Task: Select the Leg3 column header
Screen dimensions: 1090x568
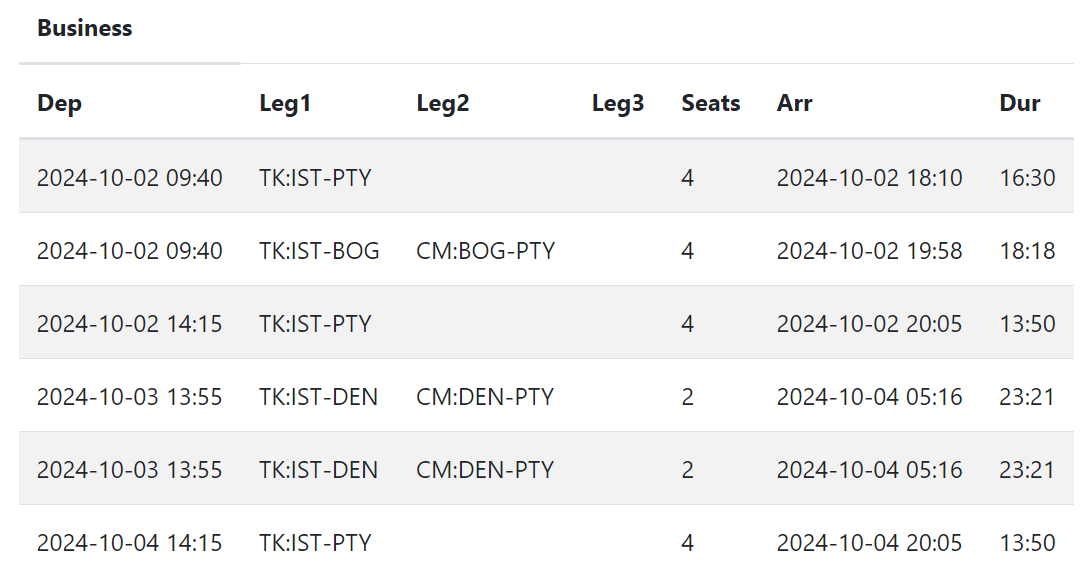Action: click(618, 103)
